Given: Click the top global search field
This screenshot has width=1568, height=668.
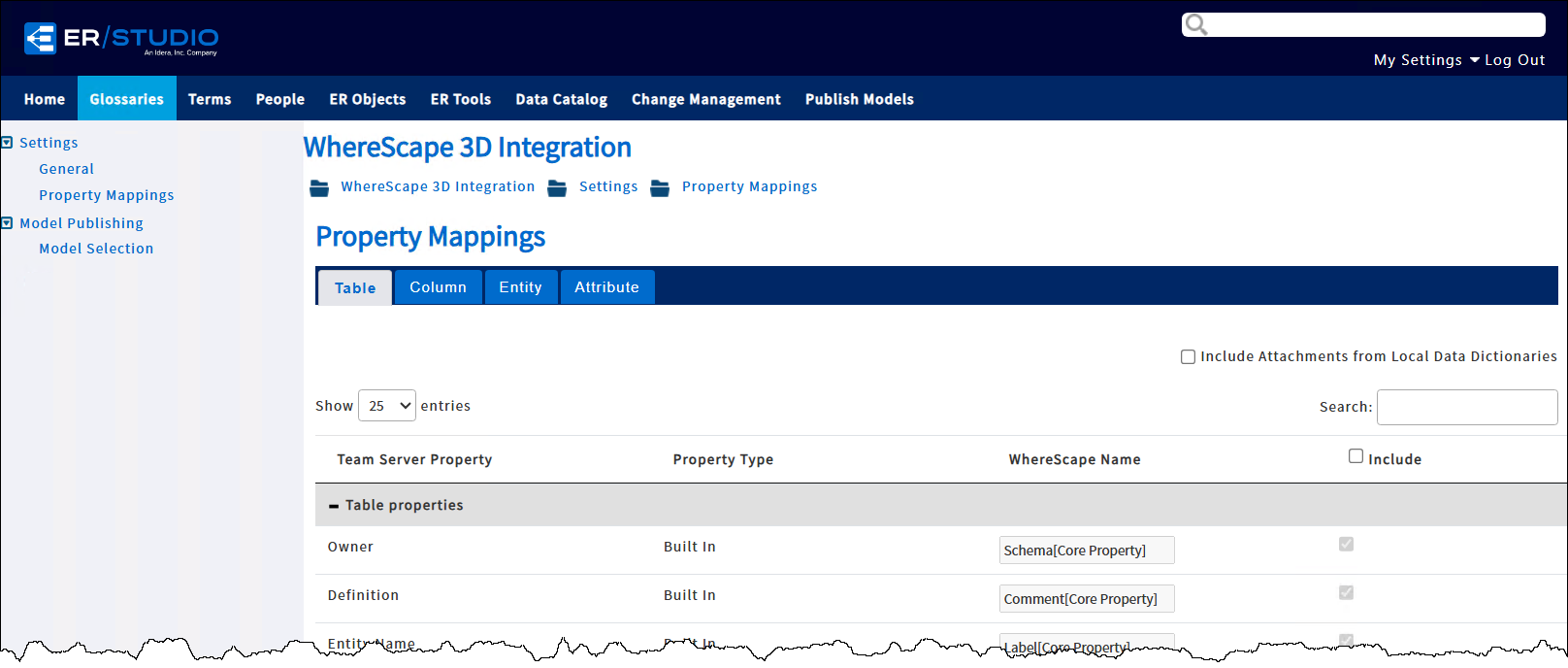Looking at the screenshot, I should point(1363,24).
